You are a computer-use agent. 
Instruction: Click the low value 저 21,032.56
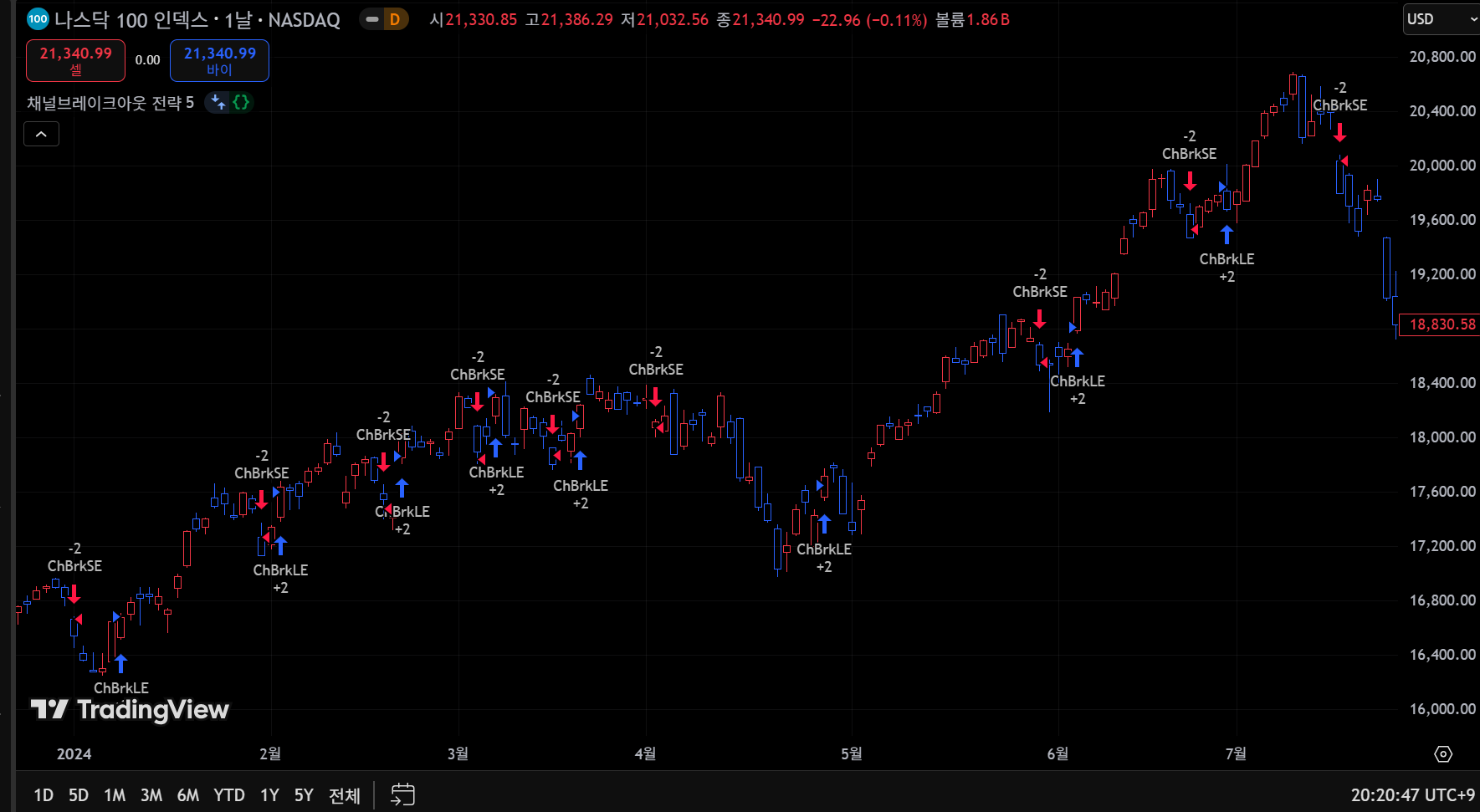pos(664,20)
